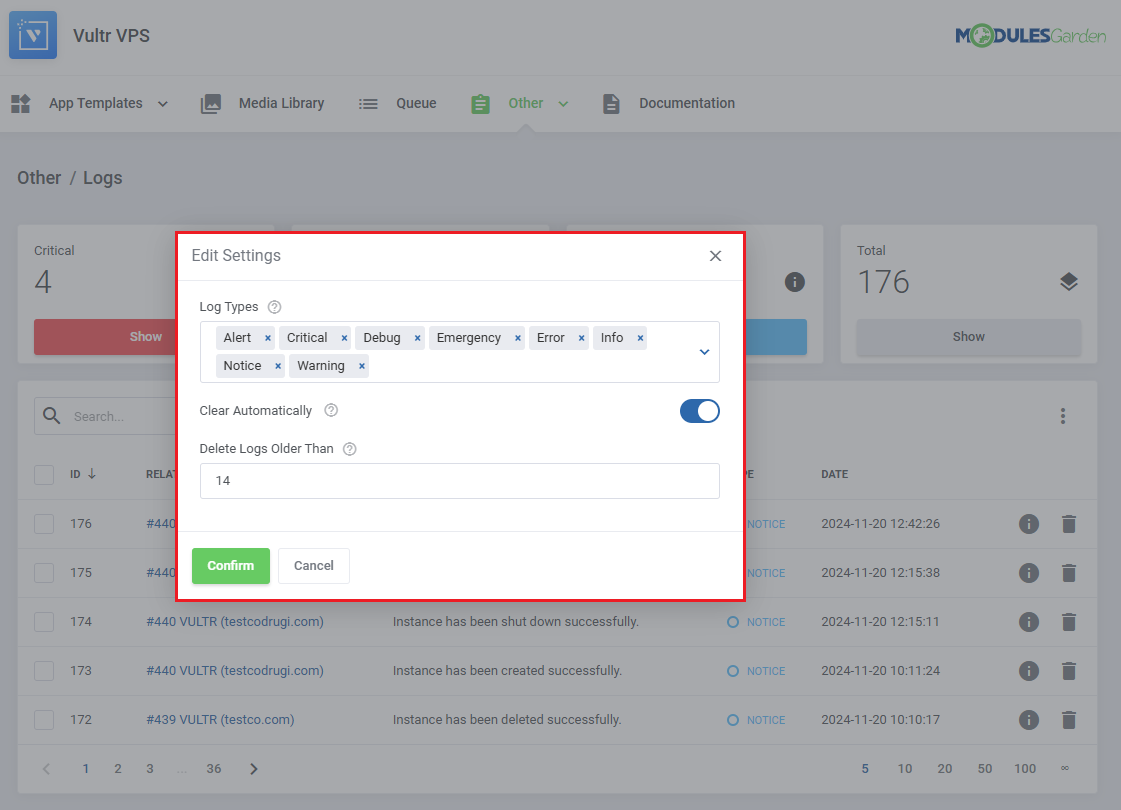
Task: View details of log 173
Action: 1029,671
